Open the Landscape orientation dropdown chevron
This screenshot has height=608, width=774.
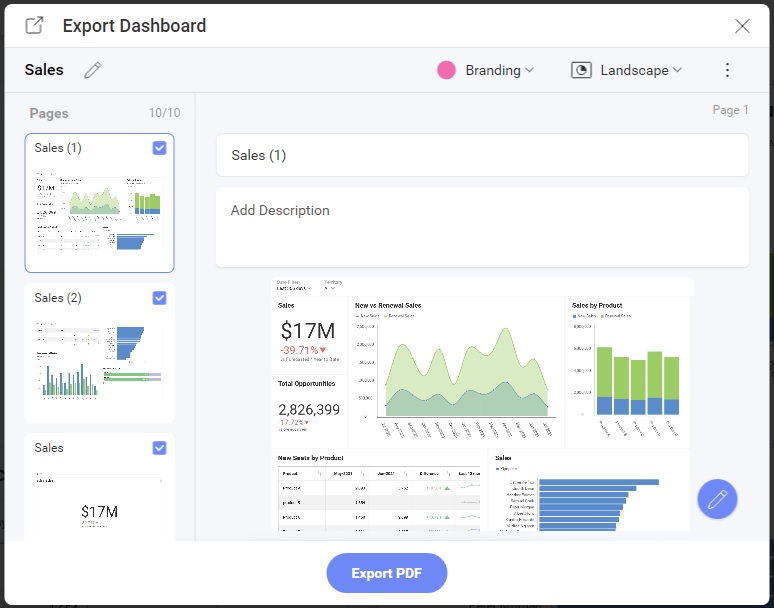click(x=677, y=70)
